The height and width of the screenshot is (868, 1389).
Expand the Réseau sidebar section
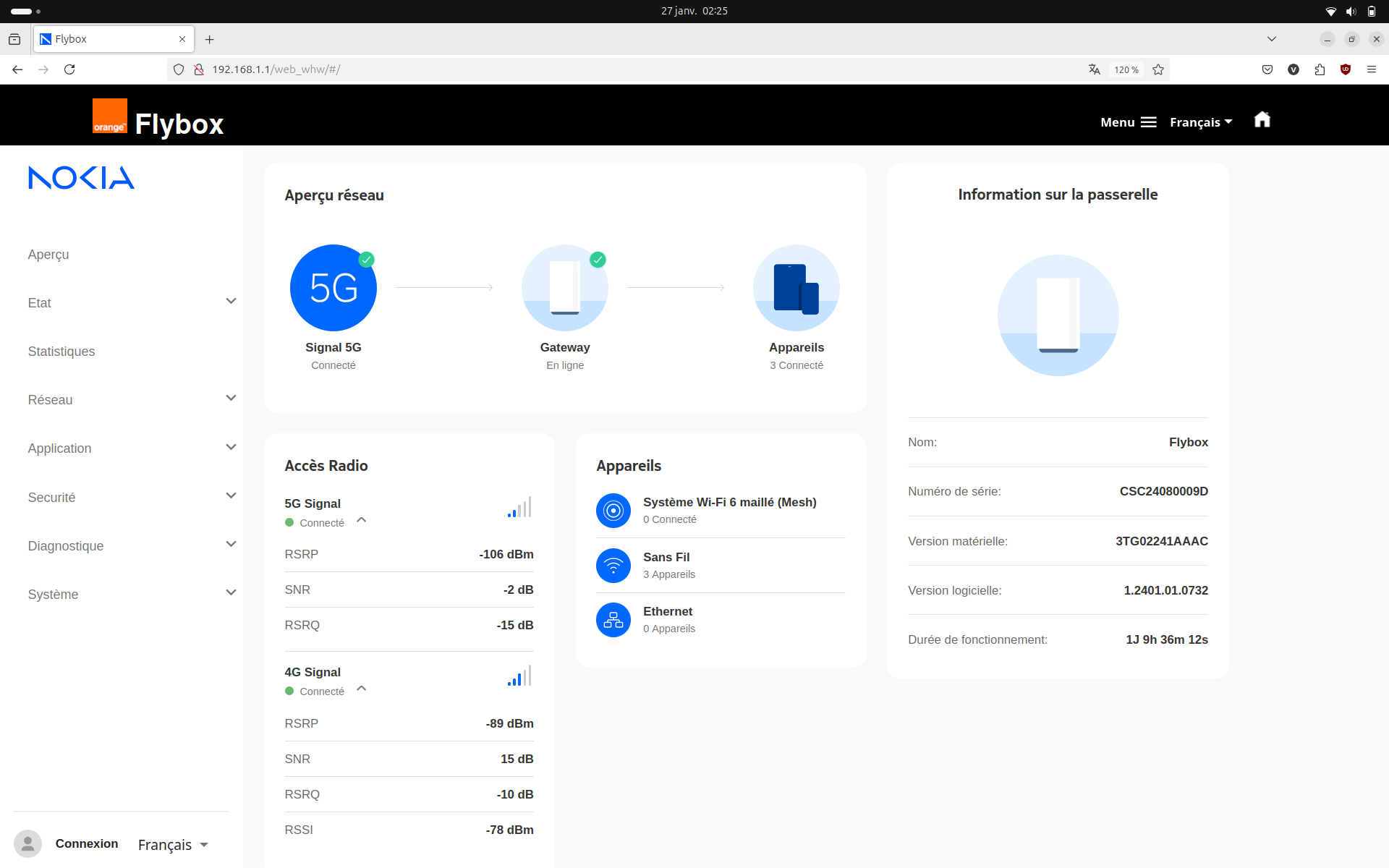click(x=231, y=399)
